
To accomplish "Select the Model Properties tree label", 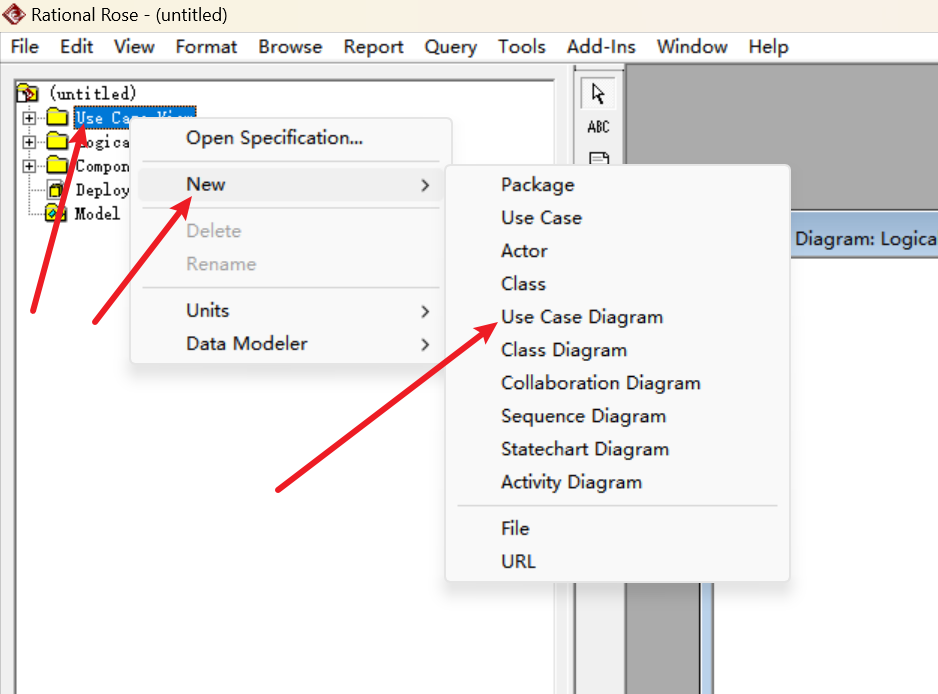I will coord(98,214).
